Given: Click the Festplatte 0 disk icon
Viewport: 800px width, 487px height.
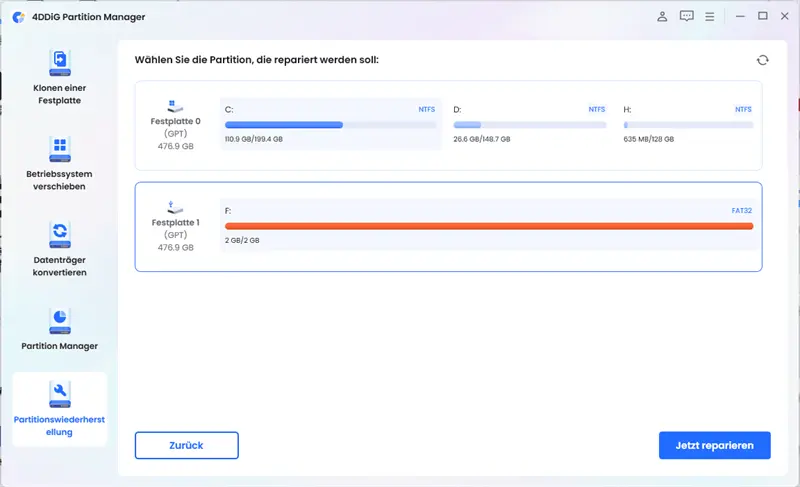Looking at the screenshot, I should [175, 107].
